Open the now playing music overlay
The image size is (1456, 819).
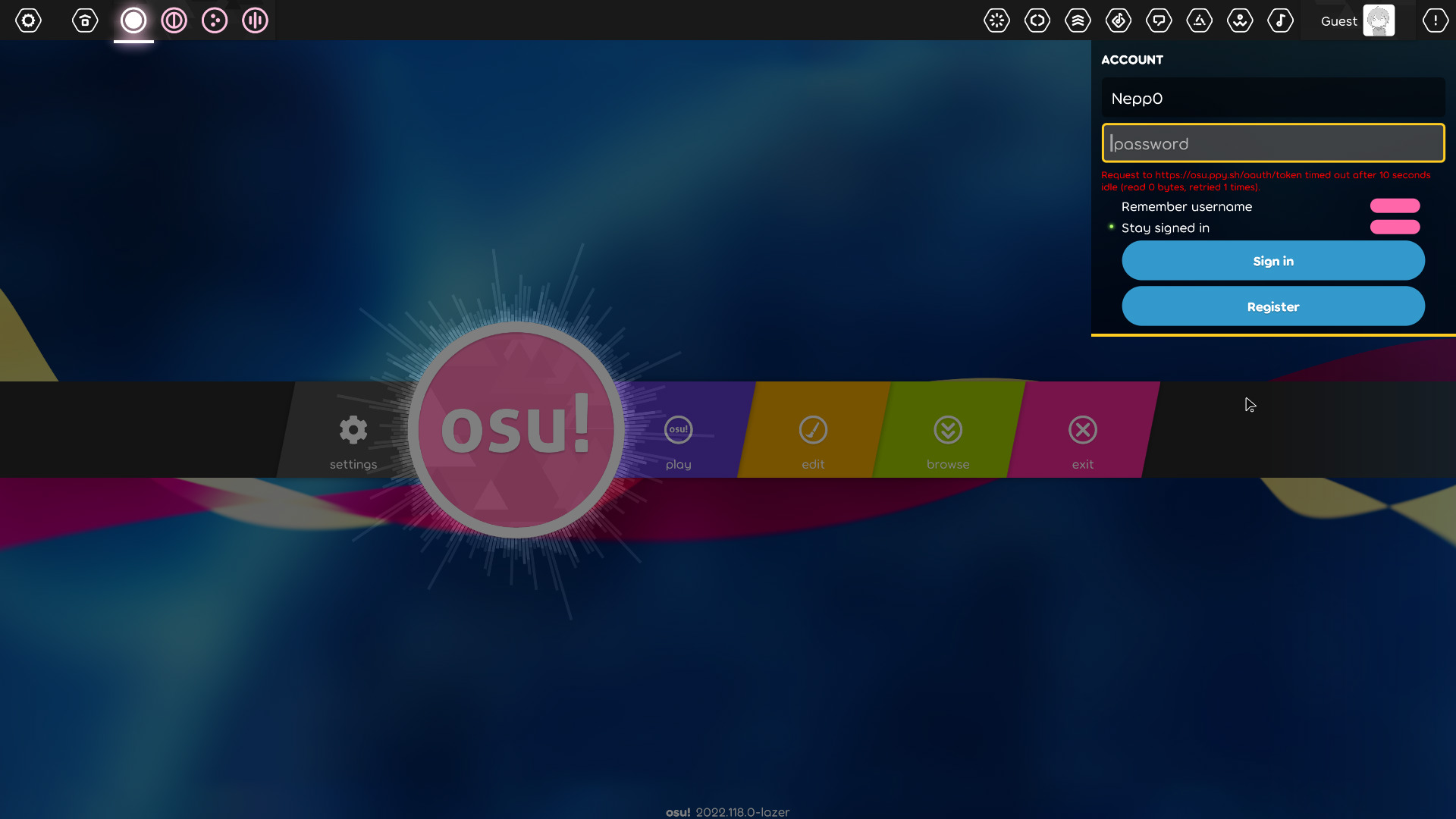coord(1281,20)
